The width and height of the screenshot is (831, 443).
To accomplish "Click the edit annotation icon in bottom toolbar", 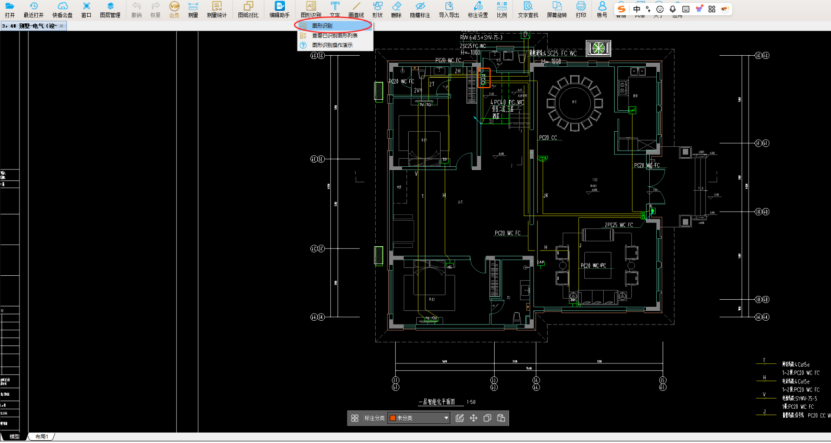I will (x=459, y=418).
